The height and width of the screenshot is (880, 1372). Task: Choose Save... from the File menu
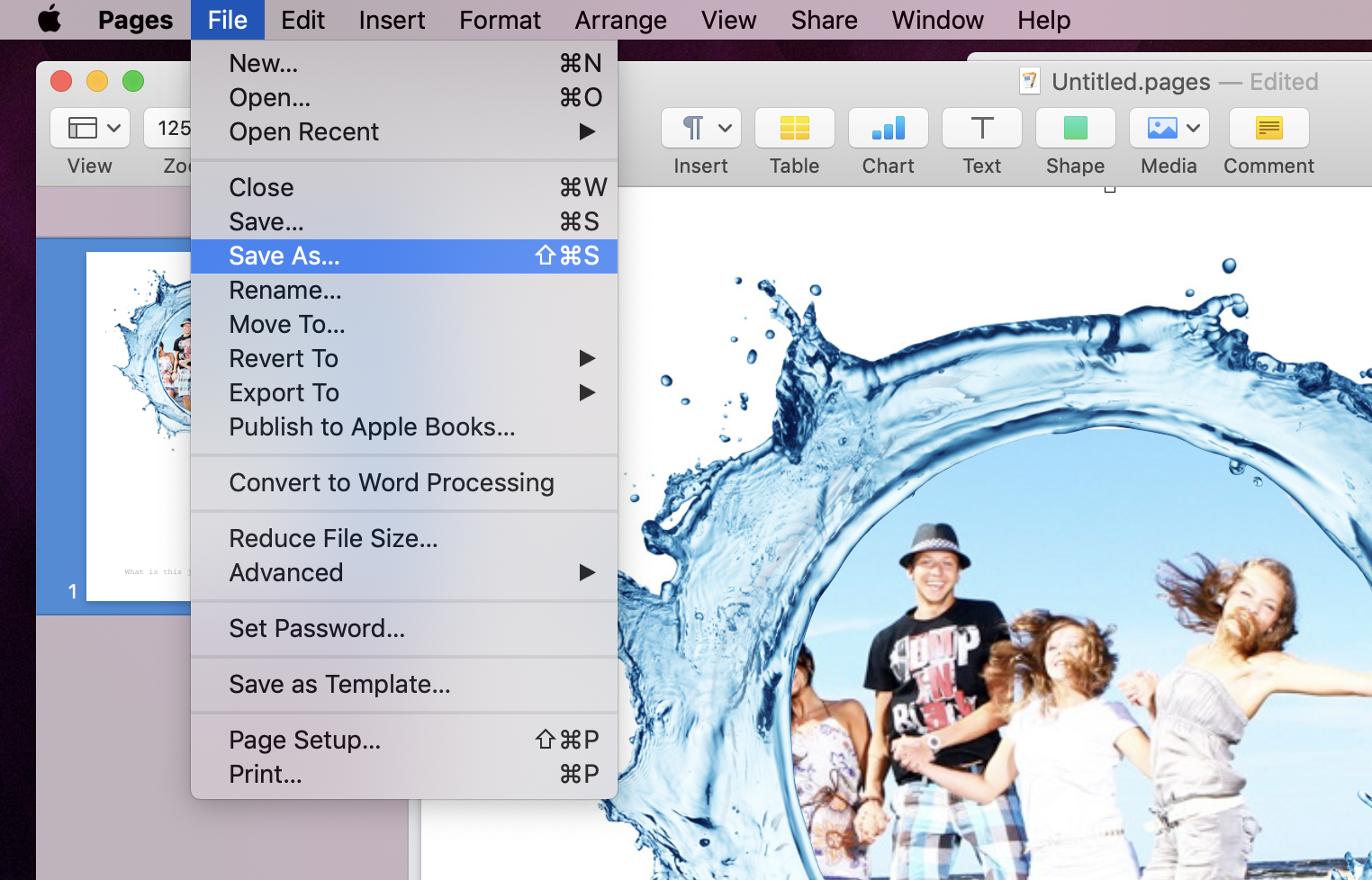[x=404, y=221]
